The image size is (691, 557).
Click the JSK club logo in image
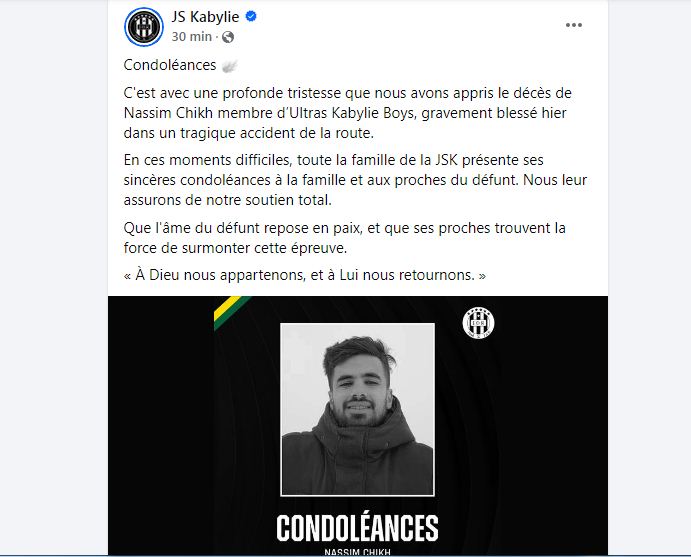(x=478, y=323)
